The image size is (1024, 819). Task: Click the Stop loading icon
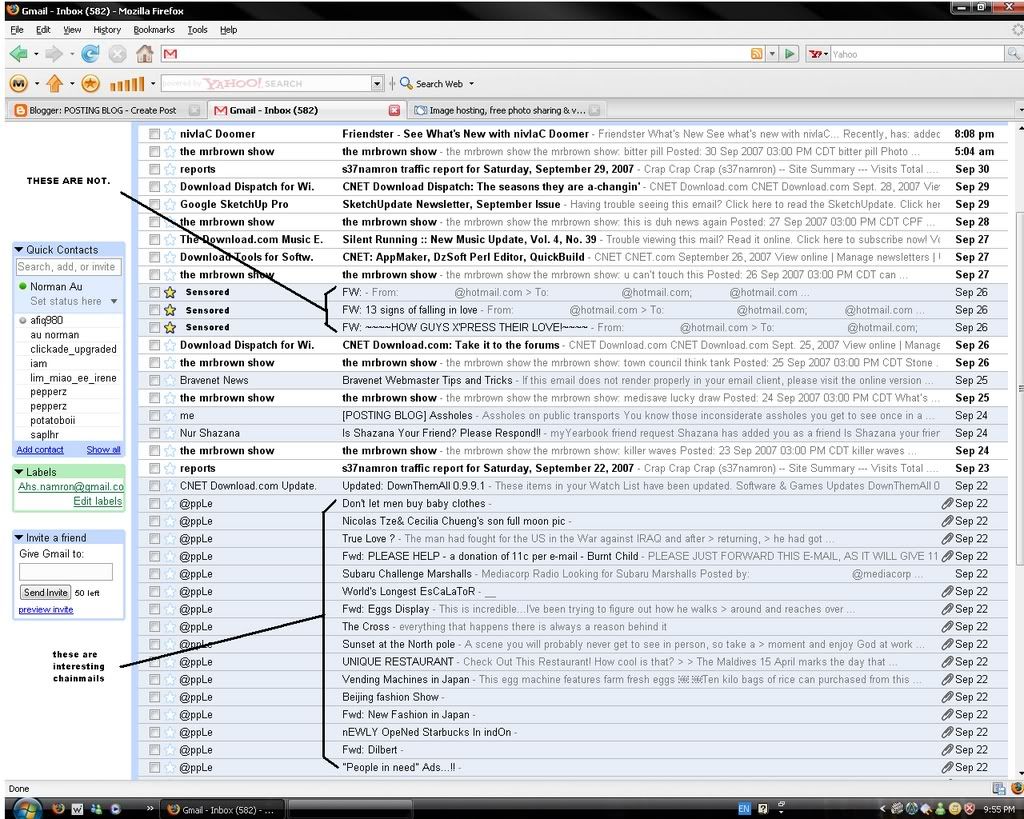pyautogui.click(x=118, y=54)
